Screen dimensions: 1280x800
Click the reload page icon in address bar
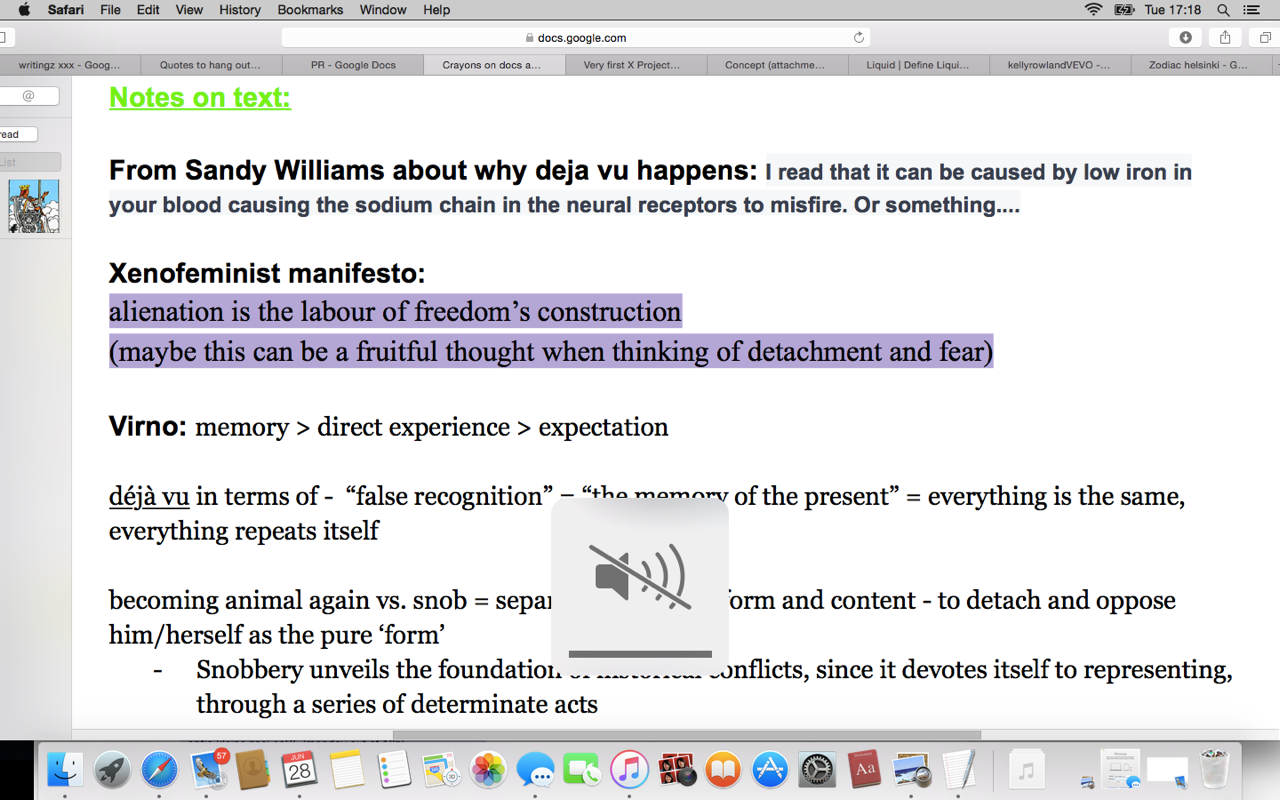point(858,38)
